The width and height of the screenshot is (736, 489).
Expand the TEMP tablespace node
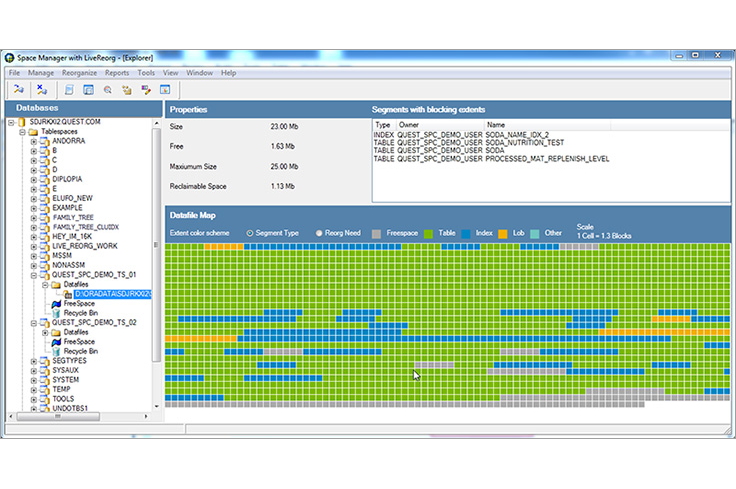pos(34,390)
